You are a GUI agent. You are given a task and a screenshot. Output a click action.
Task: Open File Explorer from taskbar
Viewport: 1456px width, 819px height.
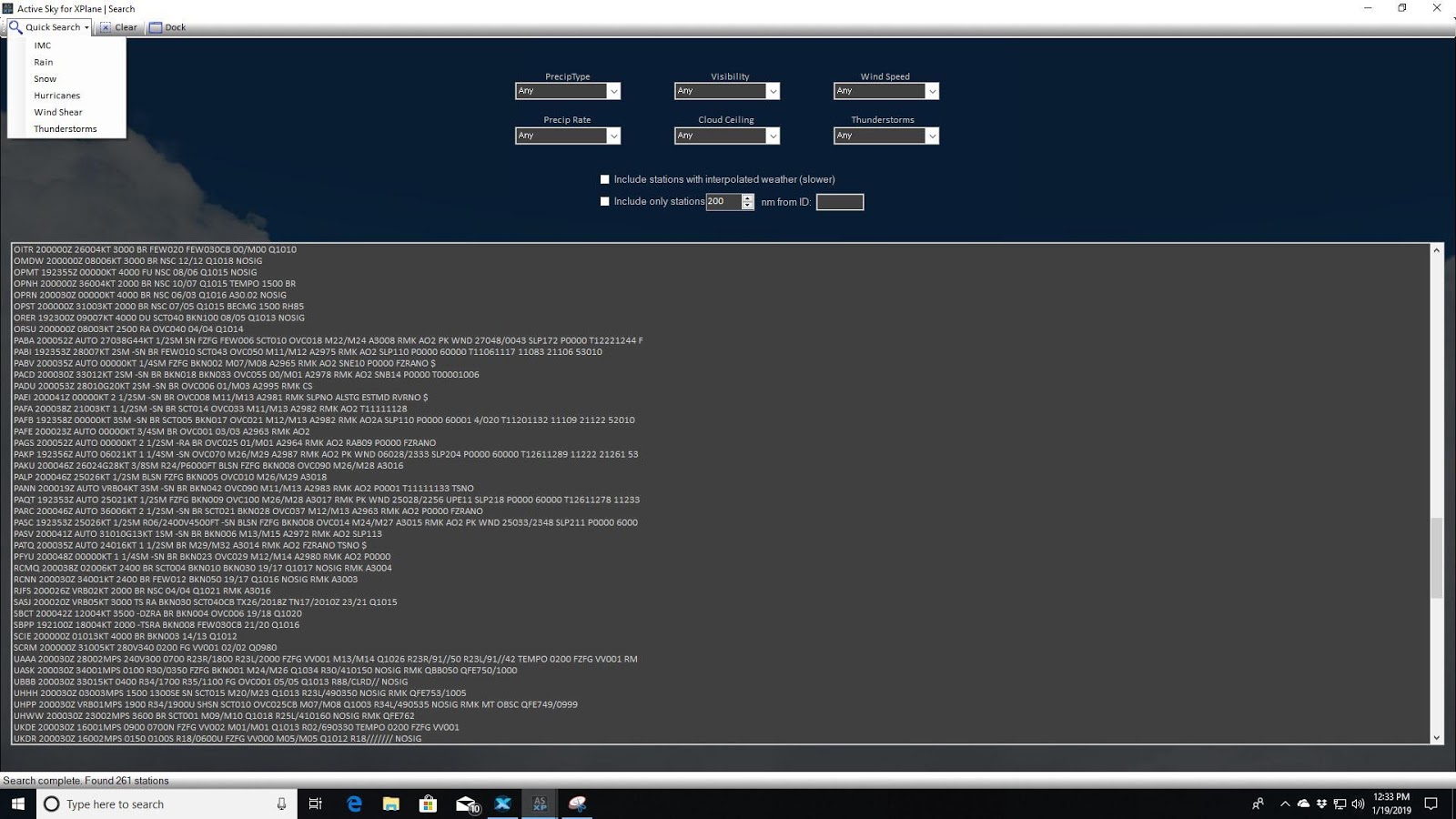[391, 804]
